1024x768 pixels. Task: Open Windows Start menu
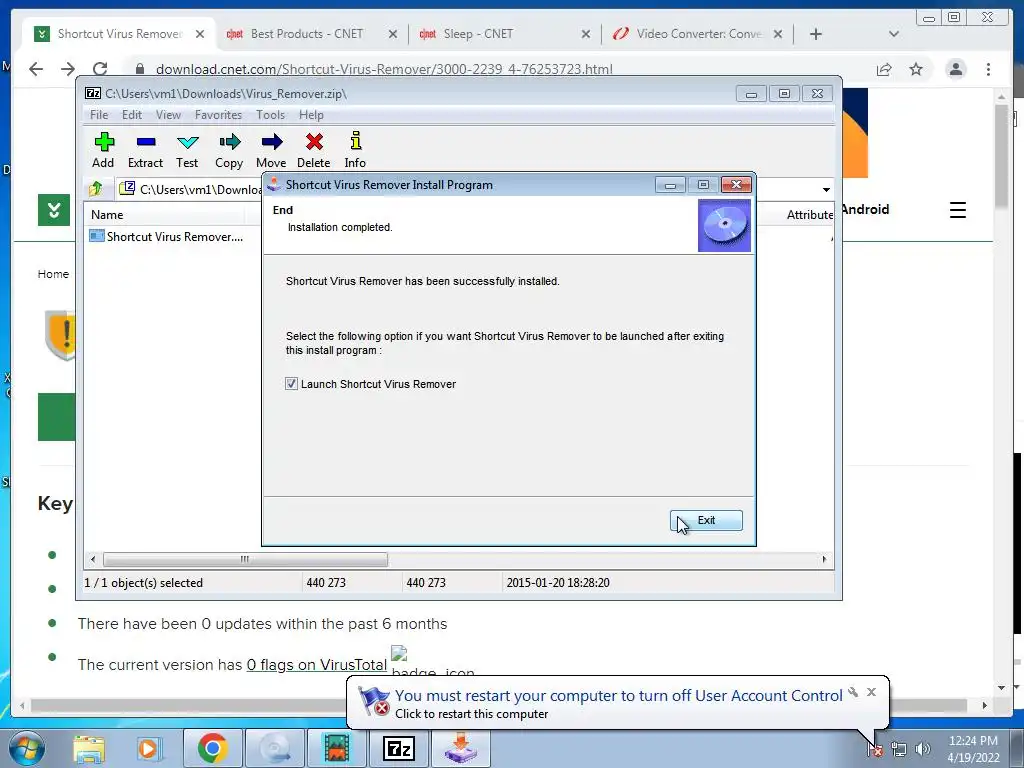[x=26, y=748]
